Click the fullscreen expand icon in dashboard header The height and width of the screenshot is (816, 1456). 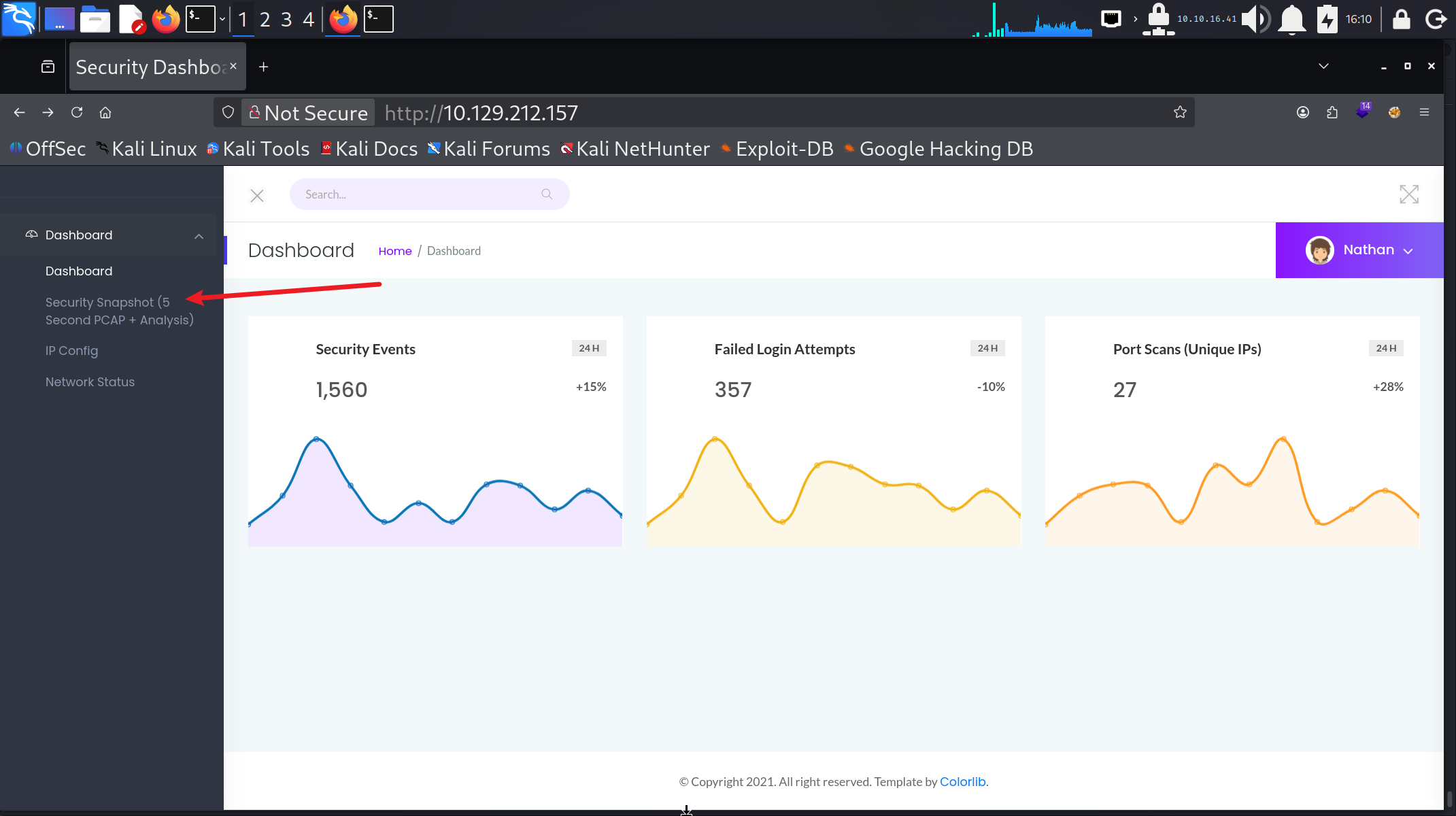point(1408,194)
